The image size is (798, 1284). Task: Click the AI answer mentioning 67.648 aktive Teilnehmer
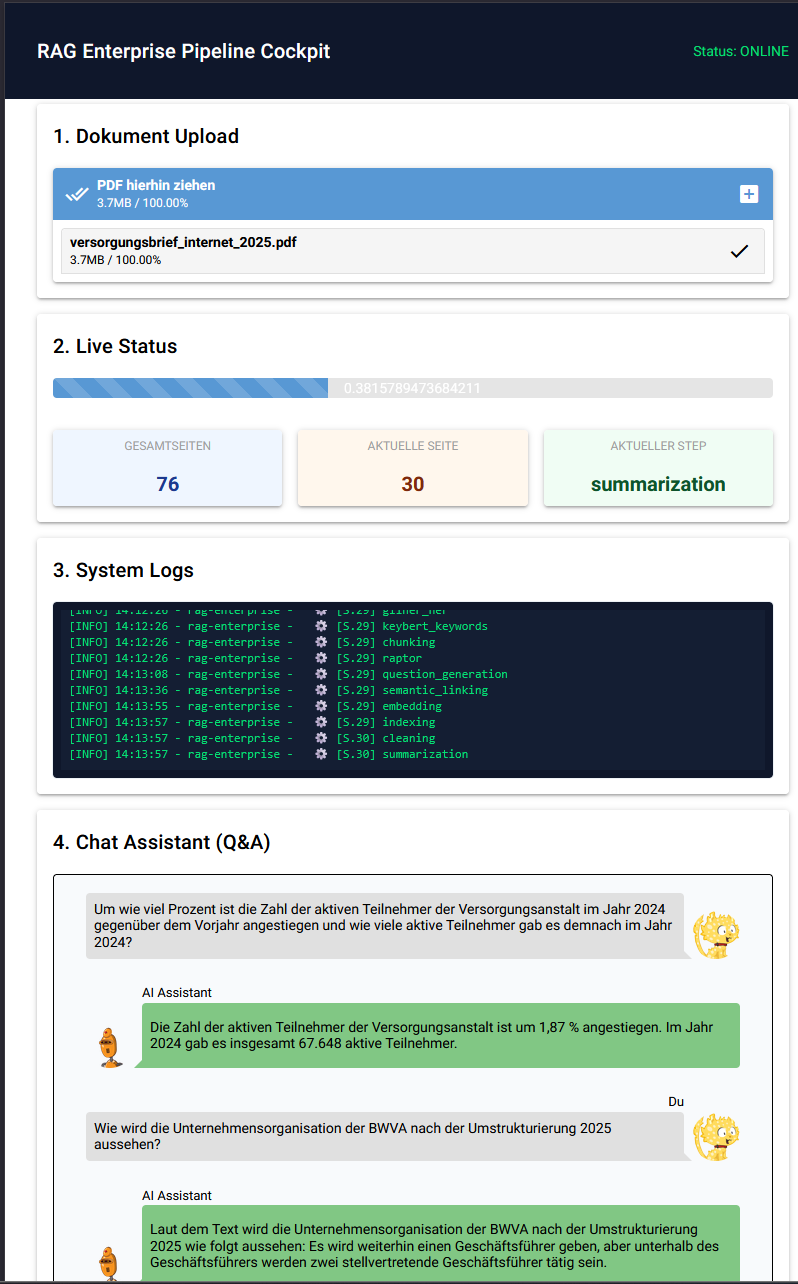[x=438, y=1035]
